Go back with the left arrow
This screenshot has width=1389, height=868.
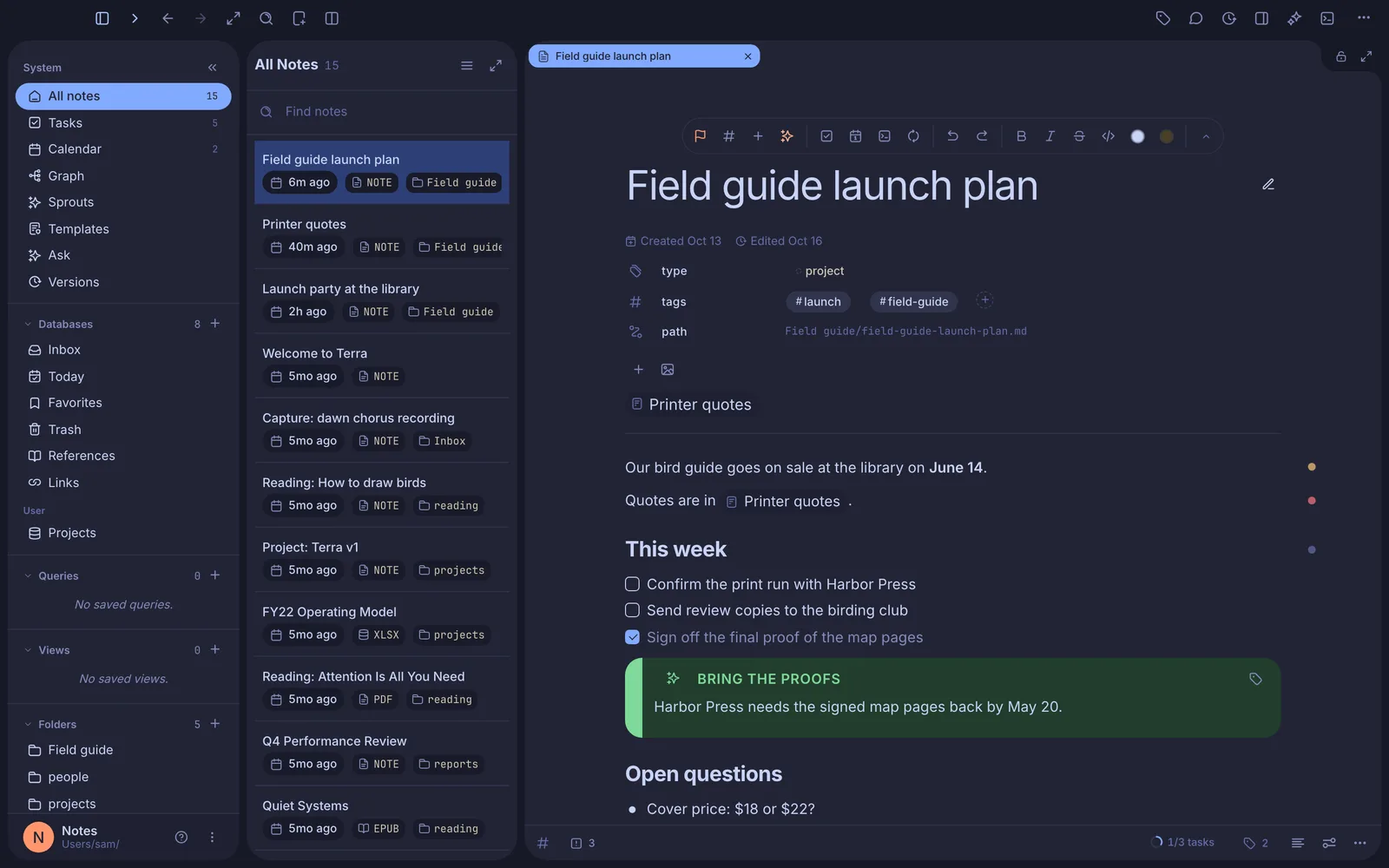tap(168, 18)
